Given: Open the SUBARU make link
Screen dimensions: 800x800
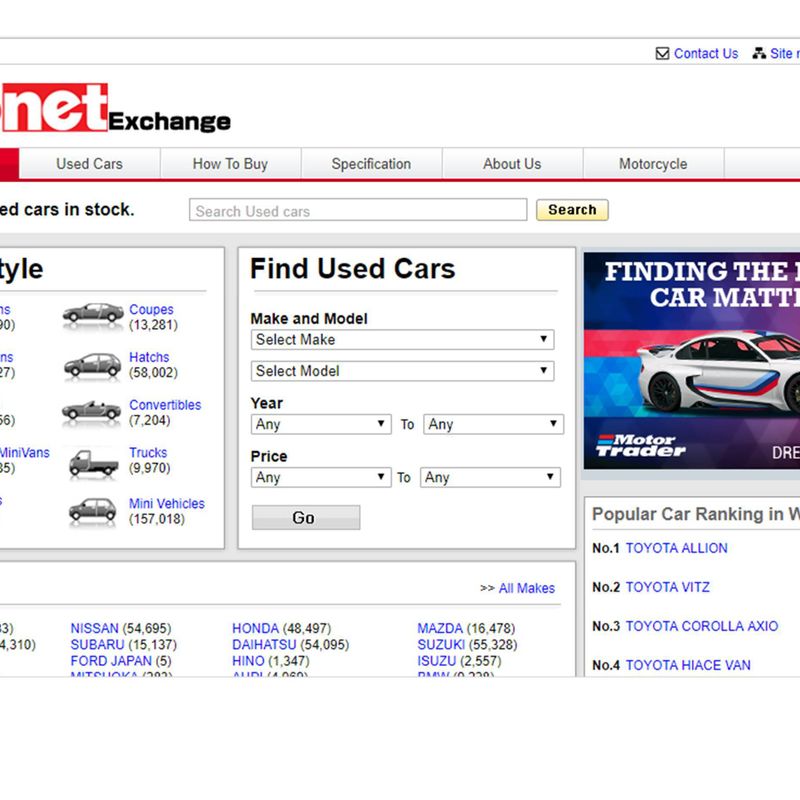Looking at the screenshot, I should click(x=97, y=644).
